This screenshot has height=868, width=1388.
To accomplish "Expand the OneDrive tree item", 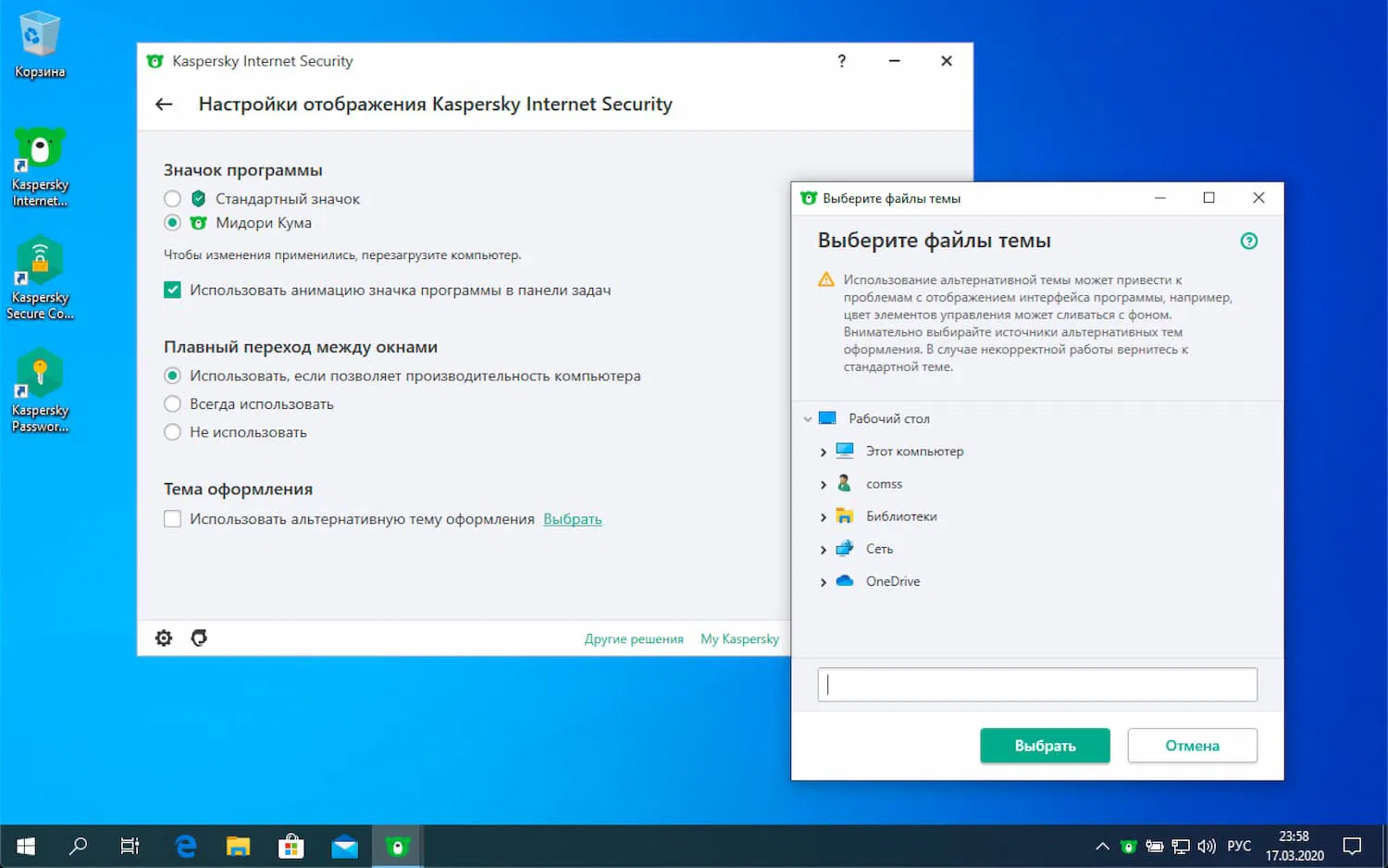I will [824, 581].
